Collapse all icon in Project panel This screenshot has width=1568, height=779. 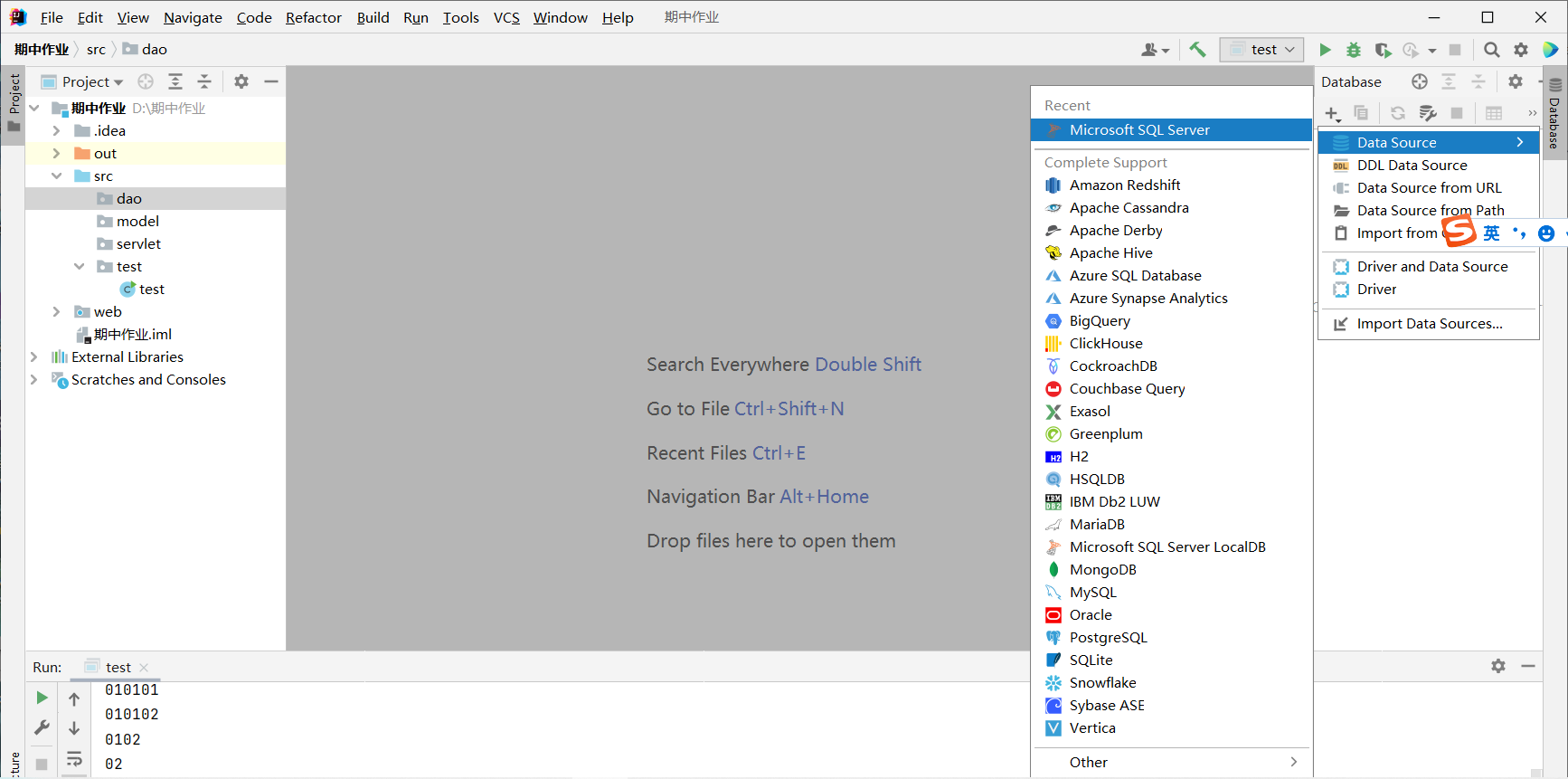point(204,81)
